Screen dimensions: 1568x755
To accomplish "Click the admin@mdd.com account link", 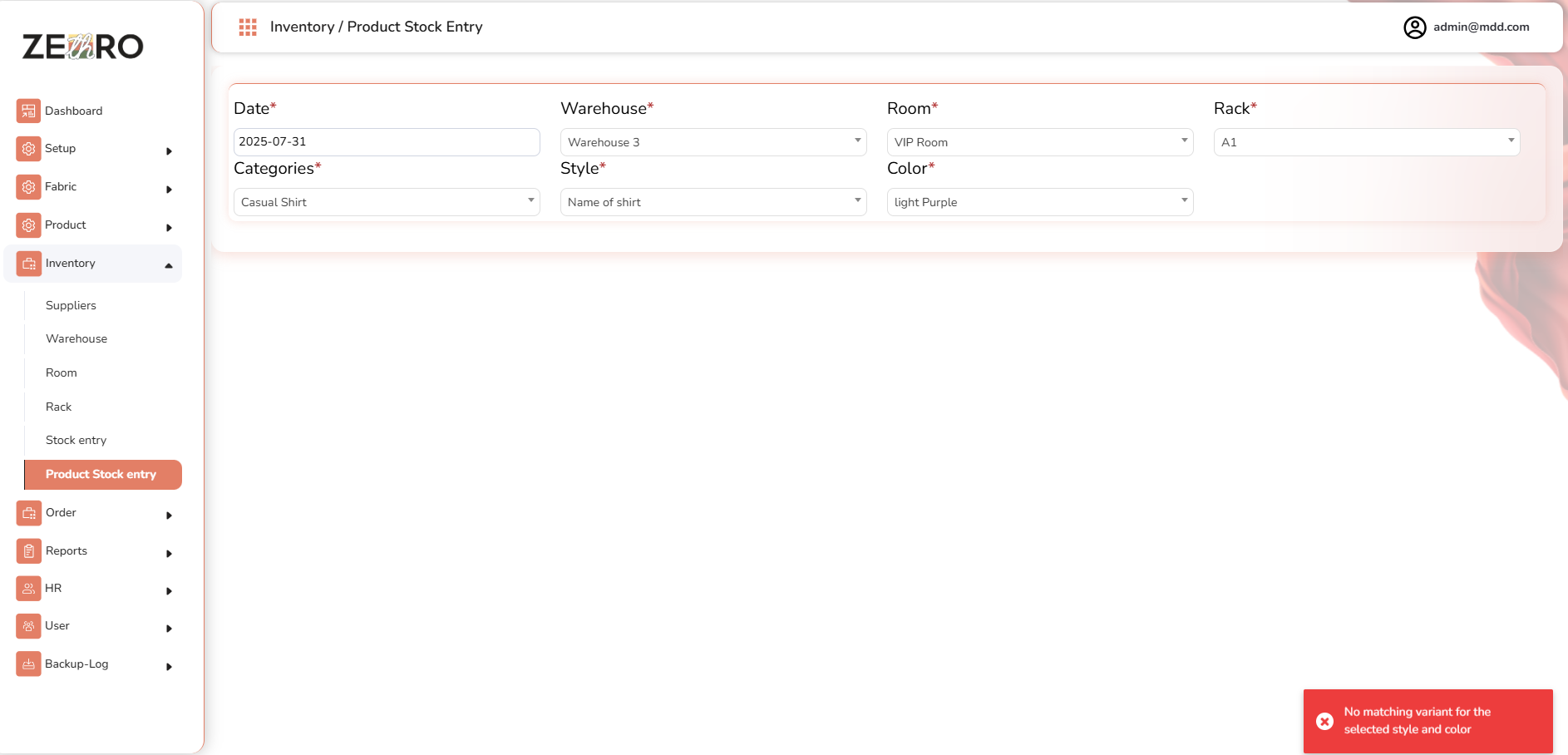I will tap(1481, 27).
